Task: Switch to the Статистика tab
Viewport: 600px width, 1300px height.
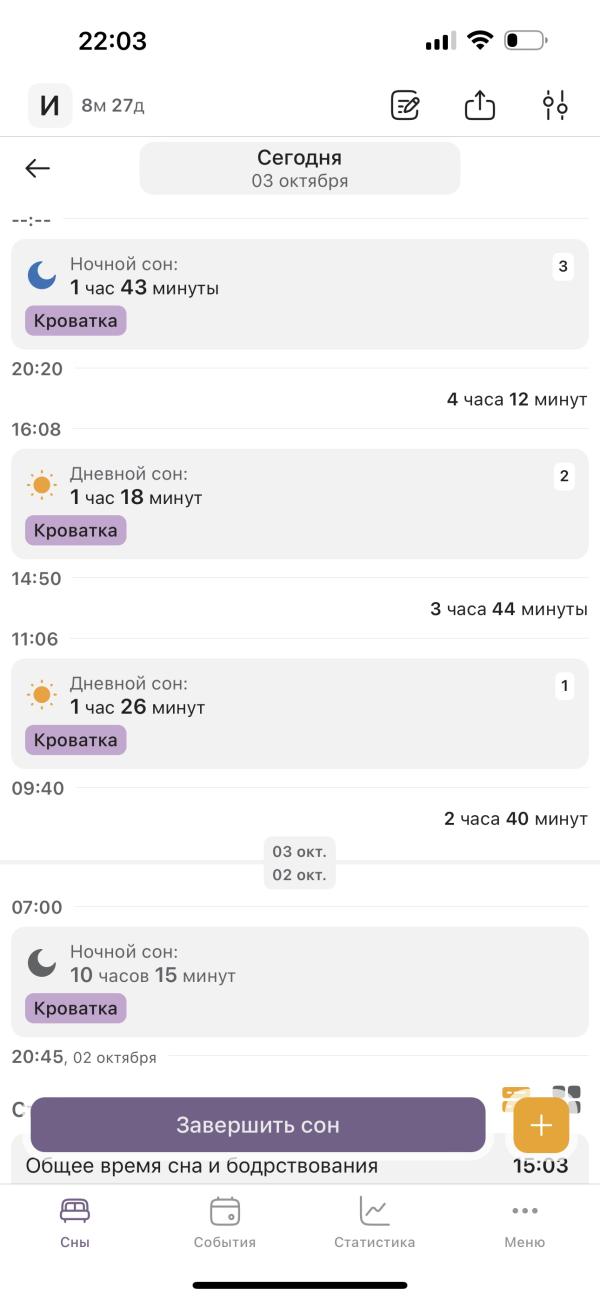Action: click(x=375, y=1222)
